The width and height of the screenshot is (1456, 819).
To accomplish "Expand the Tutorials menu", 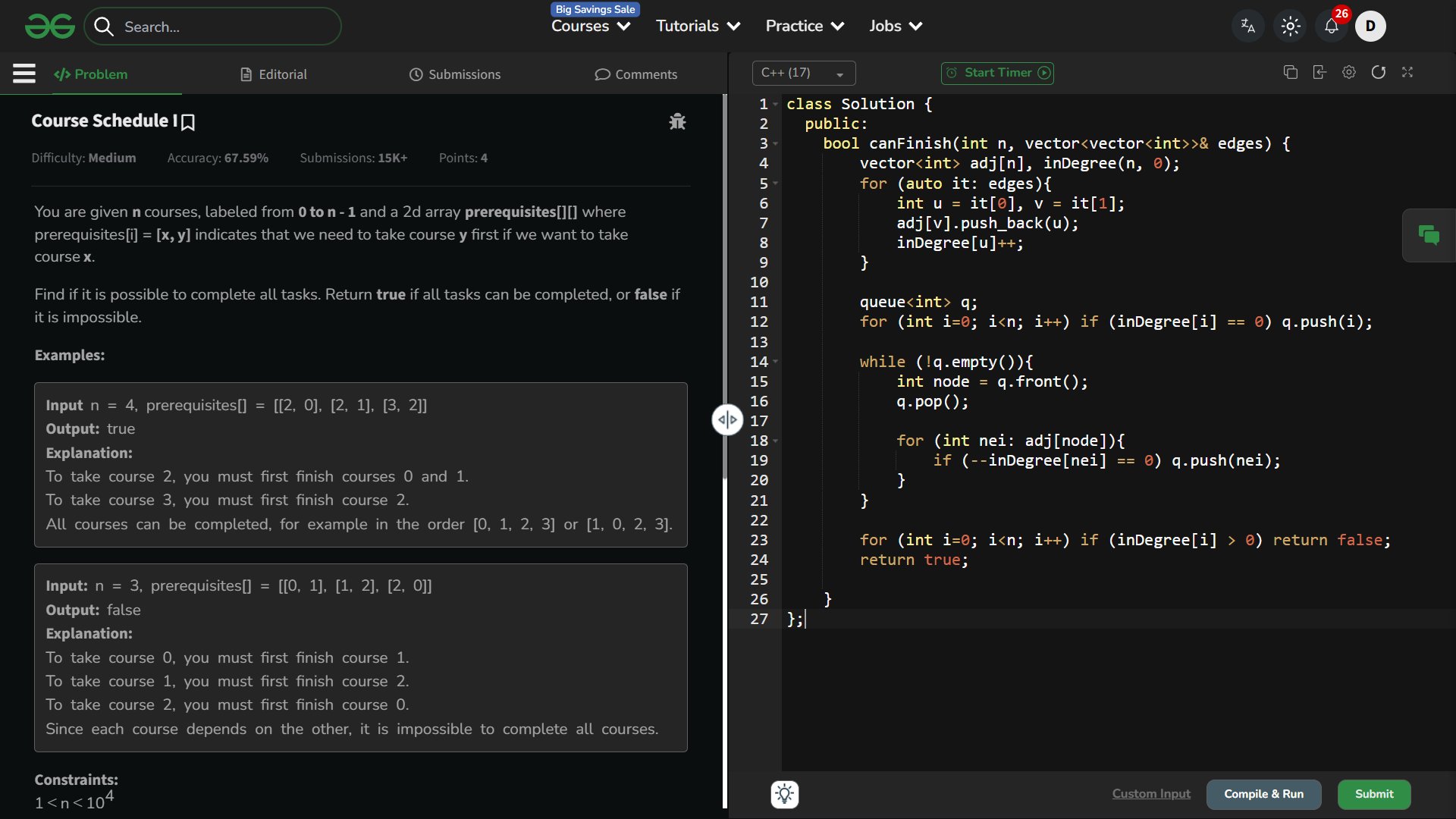I will pos(698,27).
